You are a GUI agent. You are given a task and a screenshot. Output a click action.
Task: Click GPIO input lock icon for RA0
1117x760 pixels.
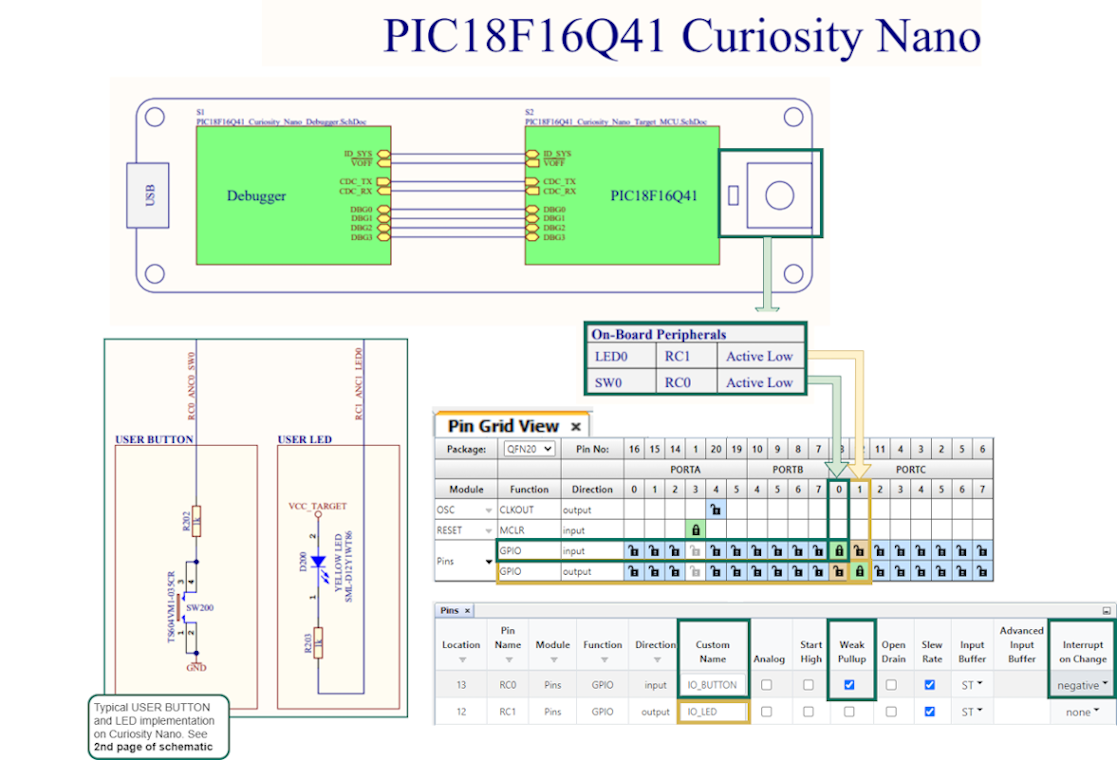[632, 551]
